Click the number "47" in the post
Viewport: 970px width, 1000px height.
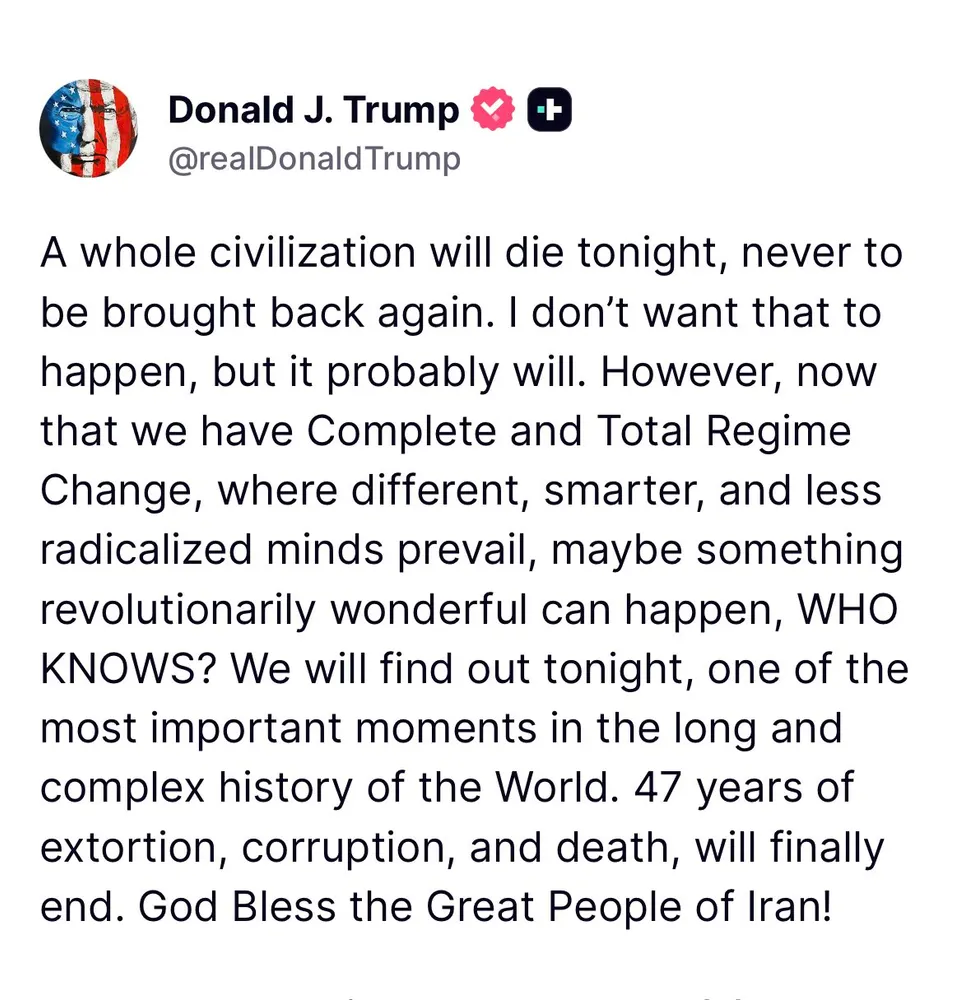click(x=658, y=788)
